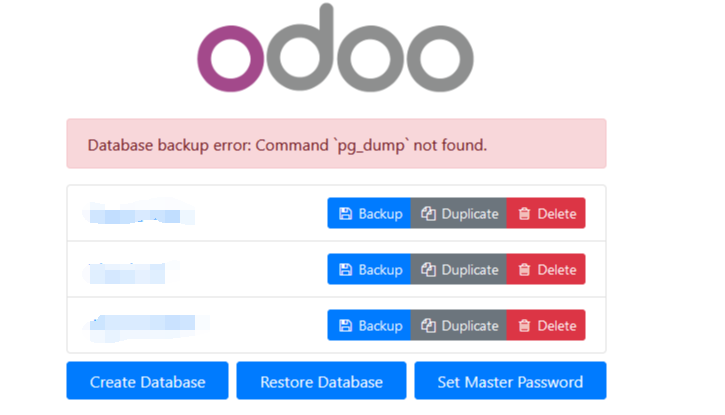This screenshot has height=415, width=725.
Task: Click the Set Master Password button
Action: [510, 381]
